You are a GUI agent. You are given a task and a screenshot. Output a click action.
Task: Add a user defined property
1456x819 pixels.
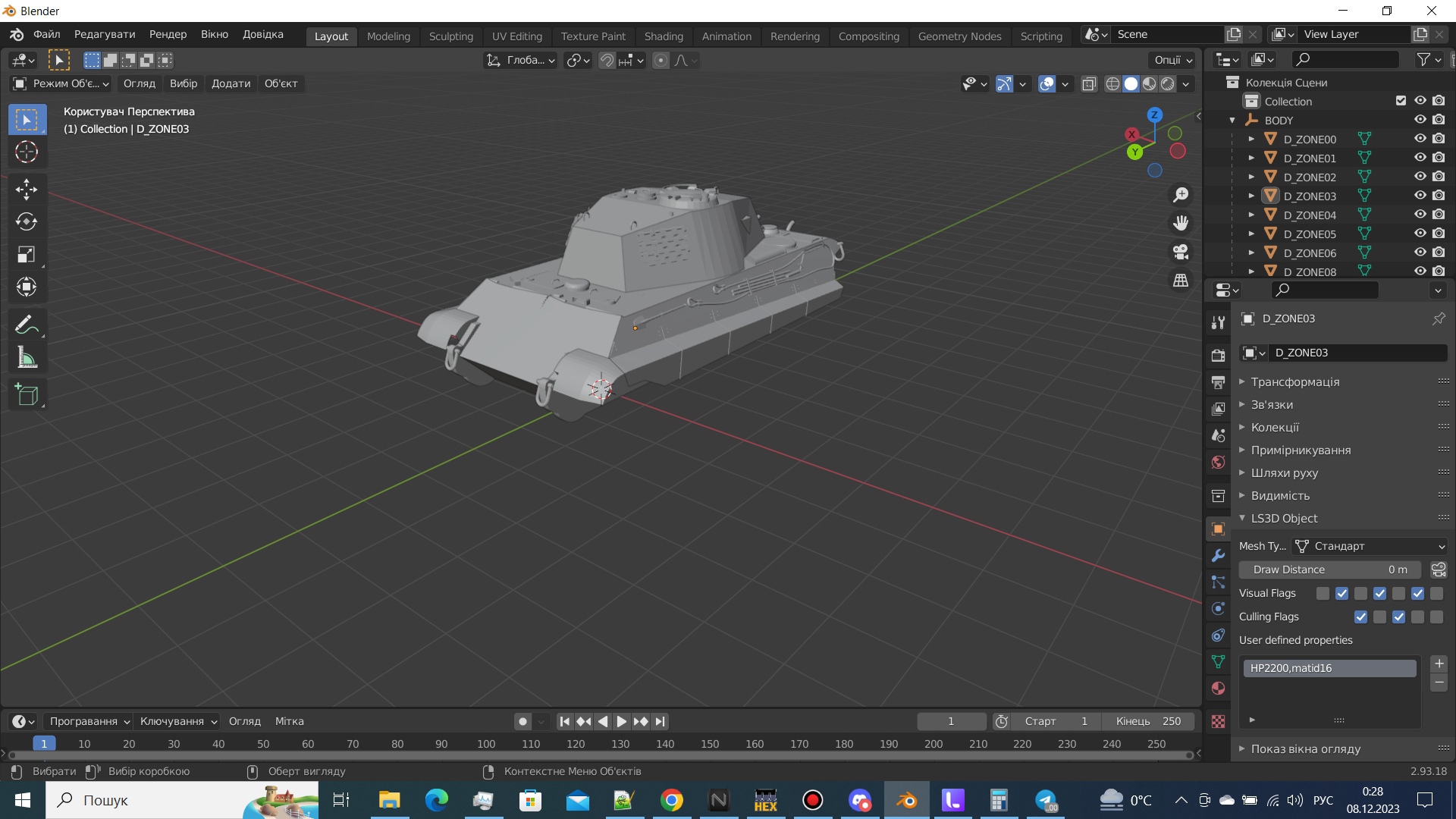pyautogui.click(x=1439, y=664)
